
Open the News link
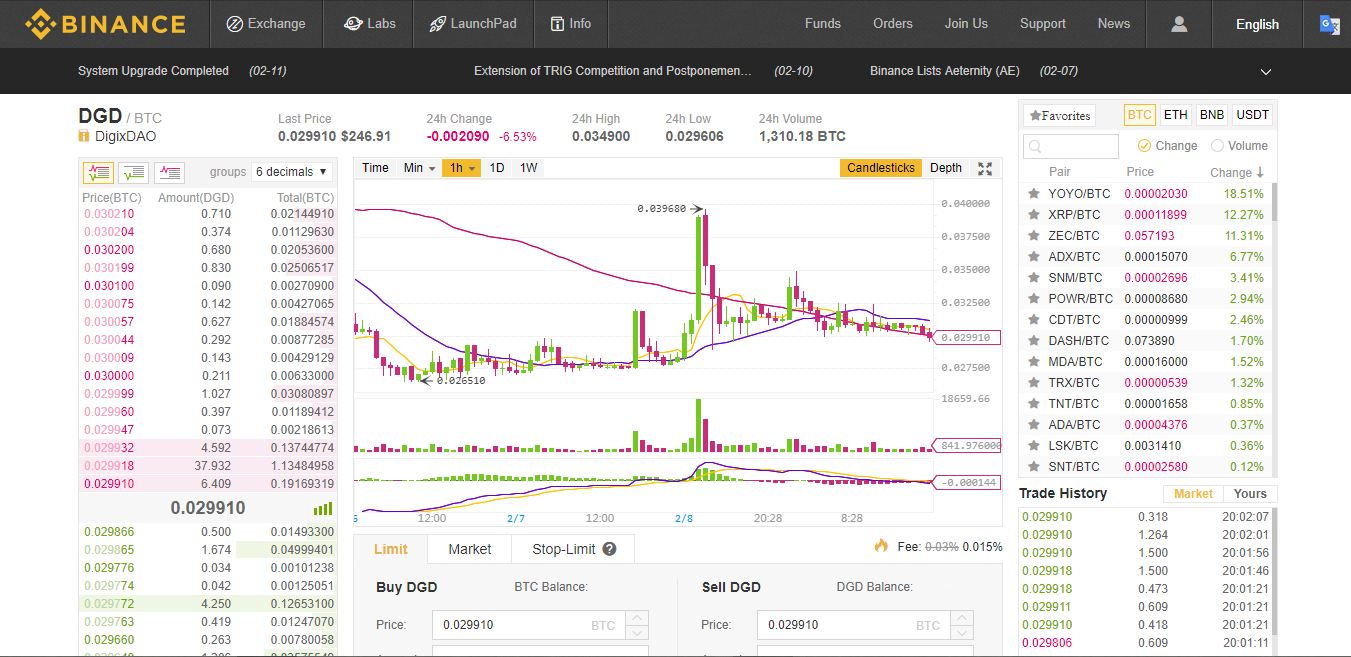[1114, 24]
